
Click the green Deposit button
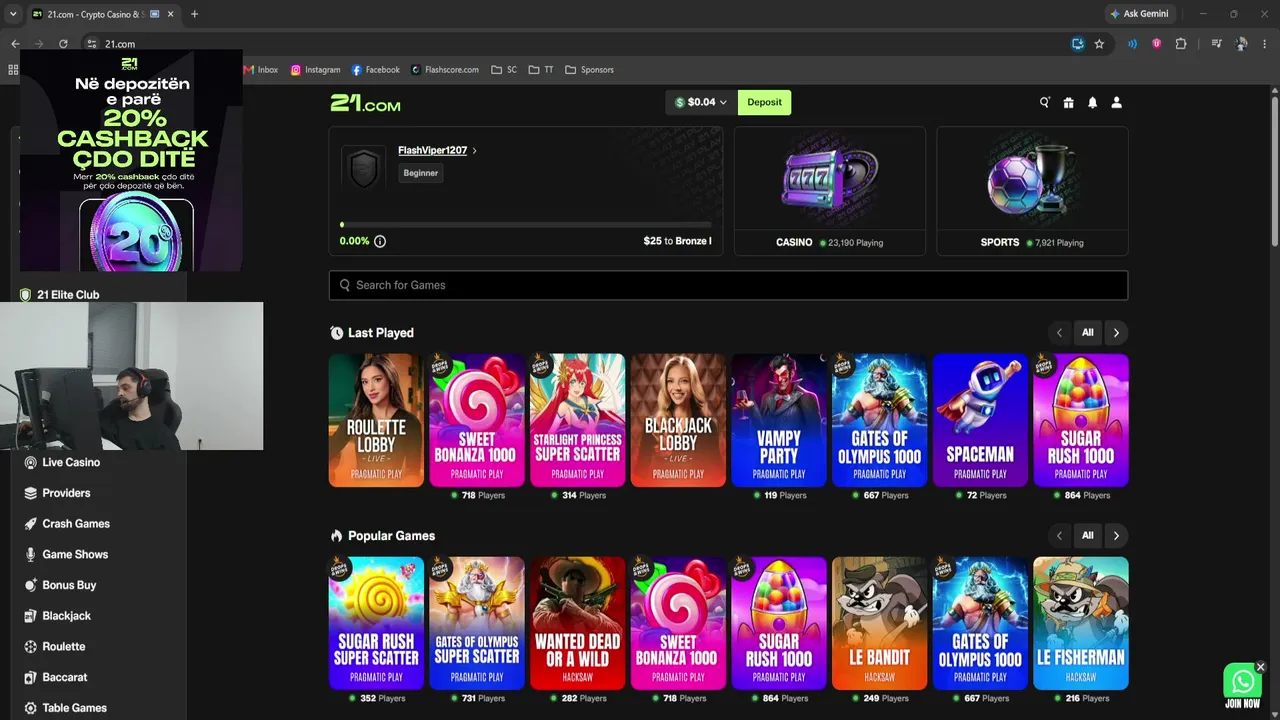(764, 102)
